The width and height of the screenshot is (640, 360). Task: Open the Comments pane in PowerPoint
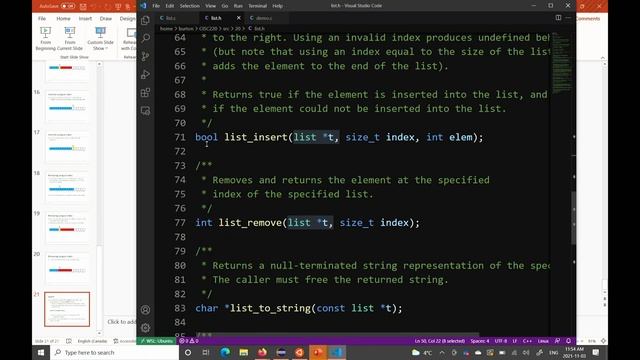click(589, 19)
